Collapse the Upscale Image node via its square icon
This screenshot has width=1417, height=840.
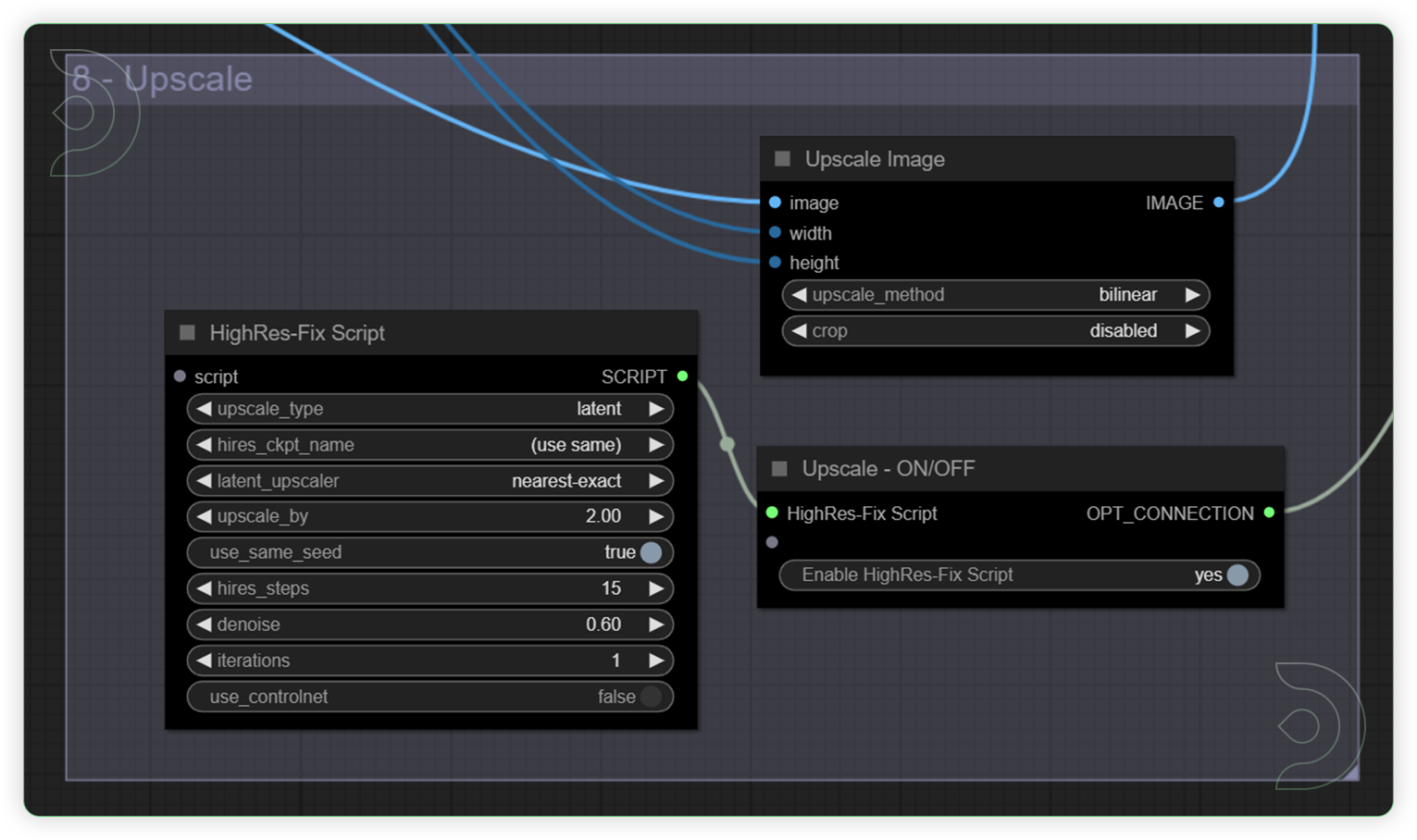[x=782, y=159]
